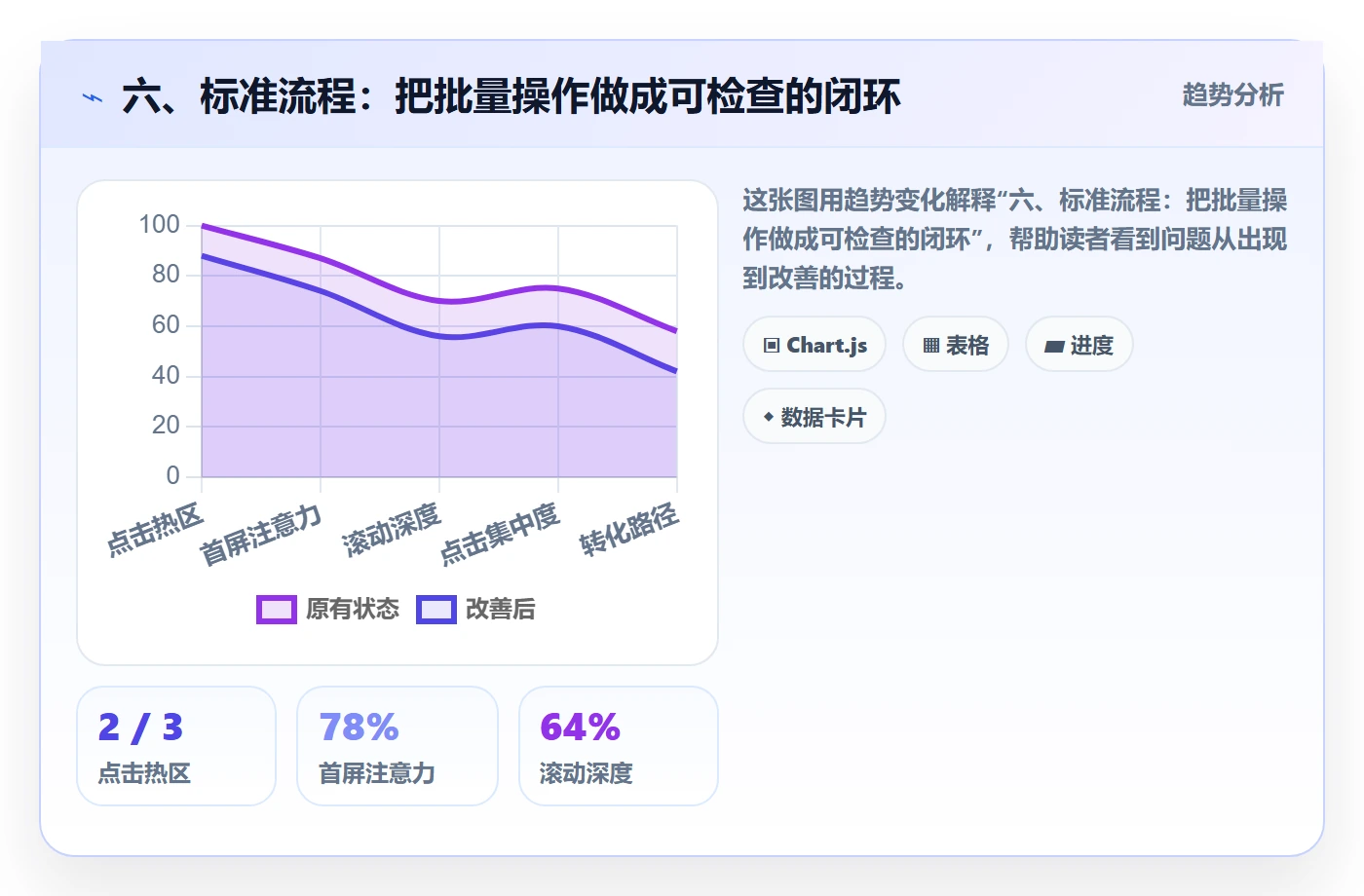This screenshot has width=1364, height=896.
Task: Click the 点击热区 axis label on chart
Action: pyautogui.click(x=155, y=530)
